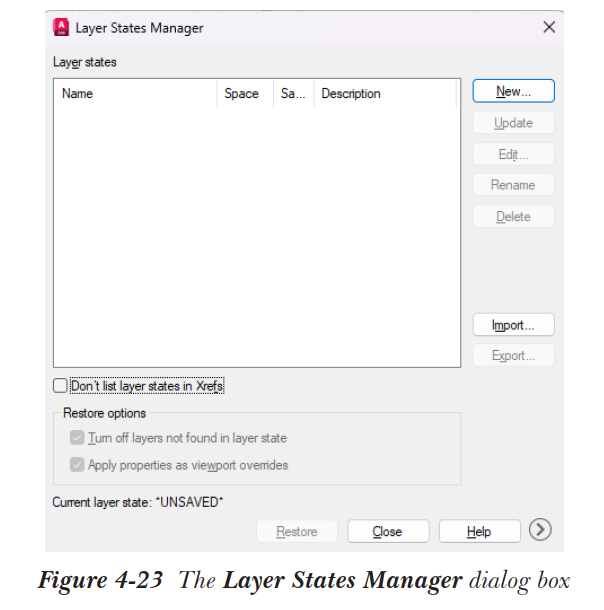Screen dimensions: 604x610
Task: Sort by the Space column header
Action: tap(245, 93)
